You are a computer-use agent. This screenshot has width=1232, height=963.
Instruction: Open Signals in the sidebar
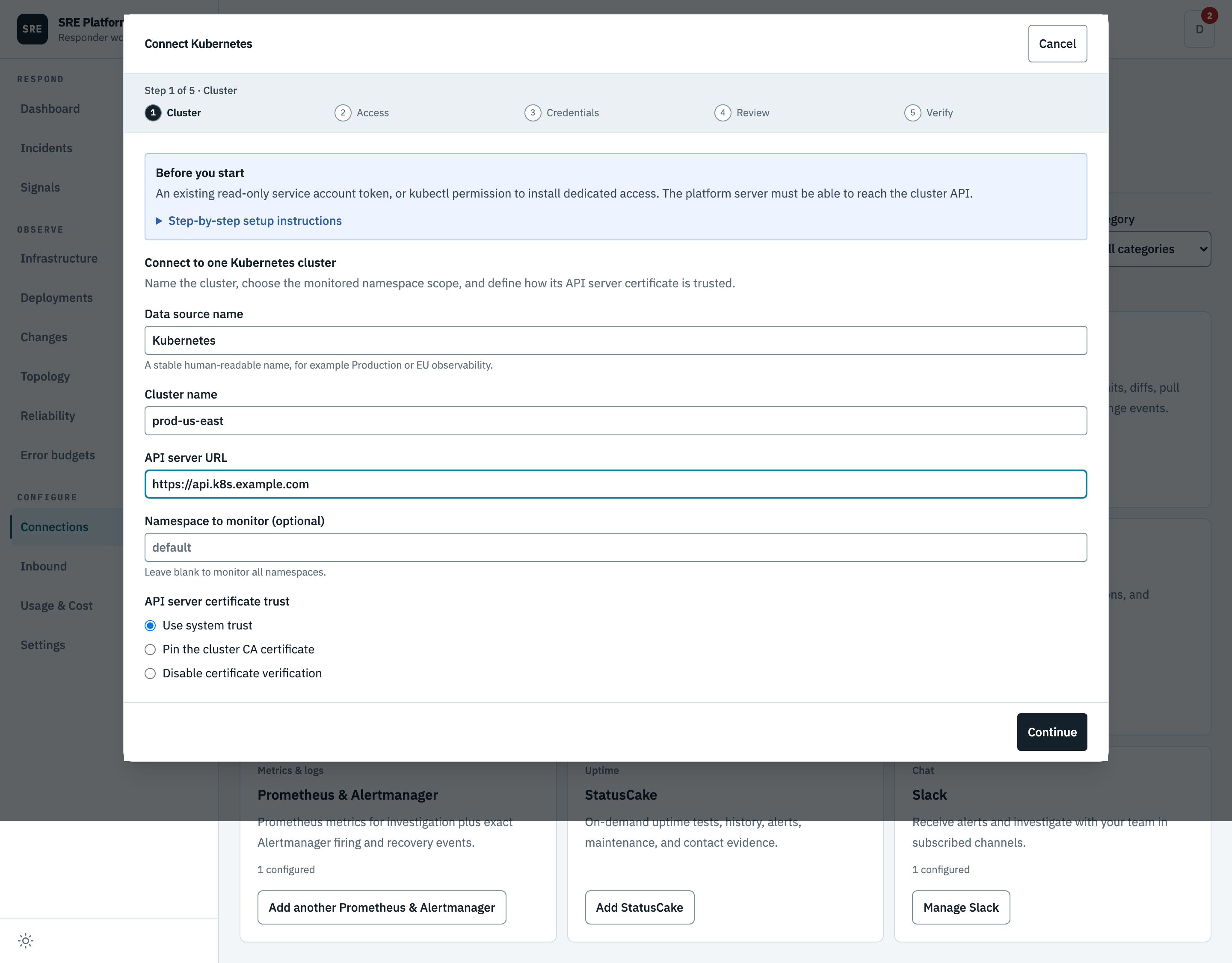[40, 187]
